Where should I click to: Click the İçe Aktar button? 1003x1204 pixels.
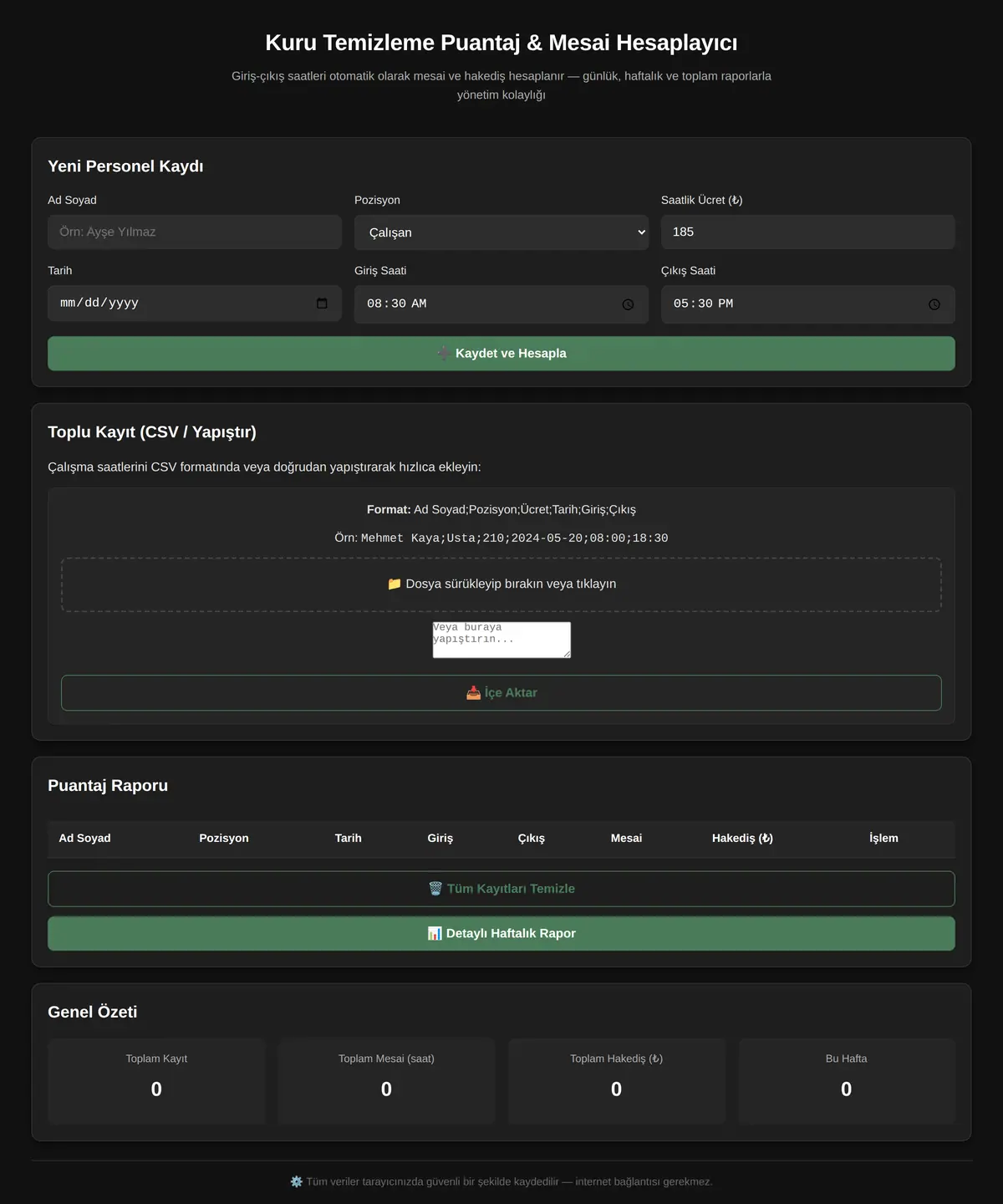coord(501,693)
